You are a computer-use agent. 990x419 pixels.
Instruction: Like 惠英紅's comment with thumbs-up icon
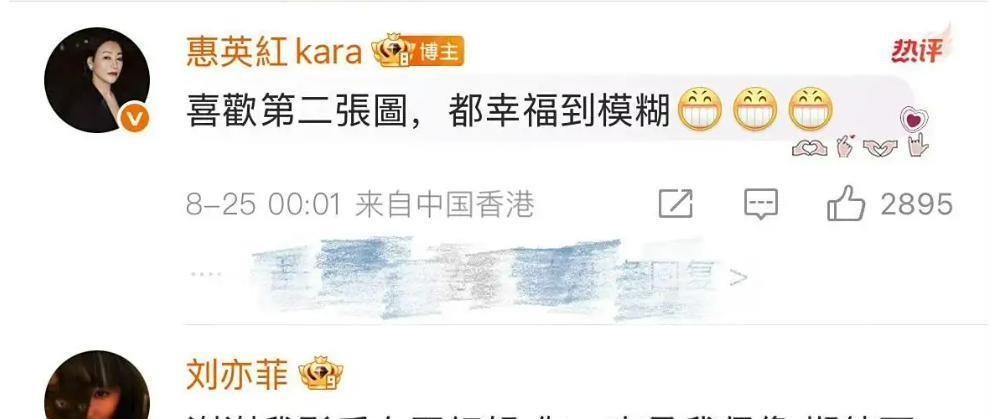coord(846,203)
